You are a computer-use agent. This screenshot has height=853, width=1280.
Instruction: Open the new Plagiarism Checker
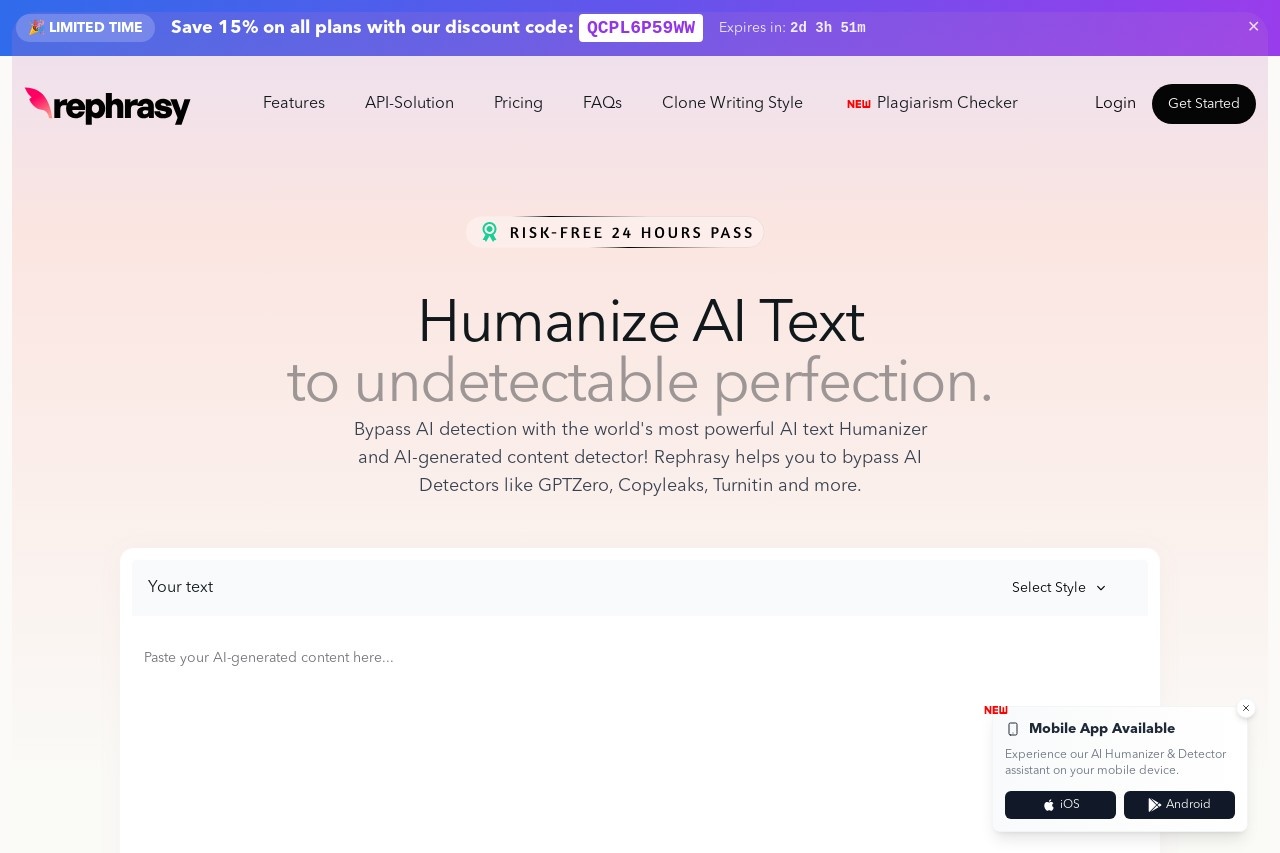point(932,103)
